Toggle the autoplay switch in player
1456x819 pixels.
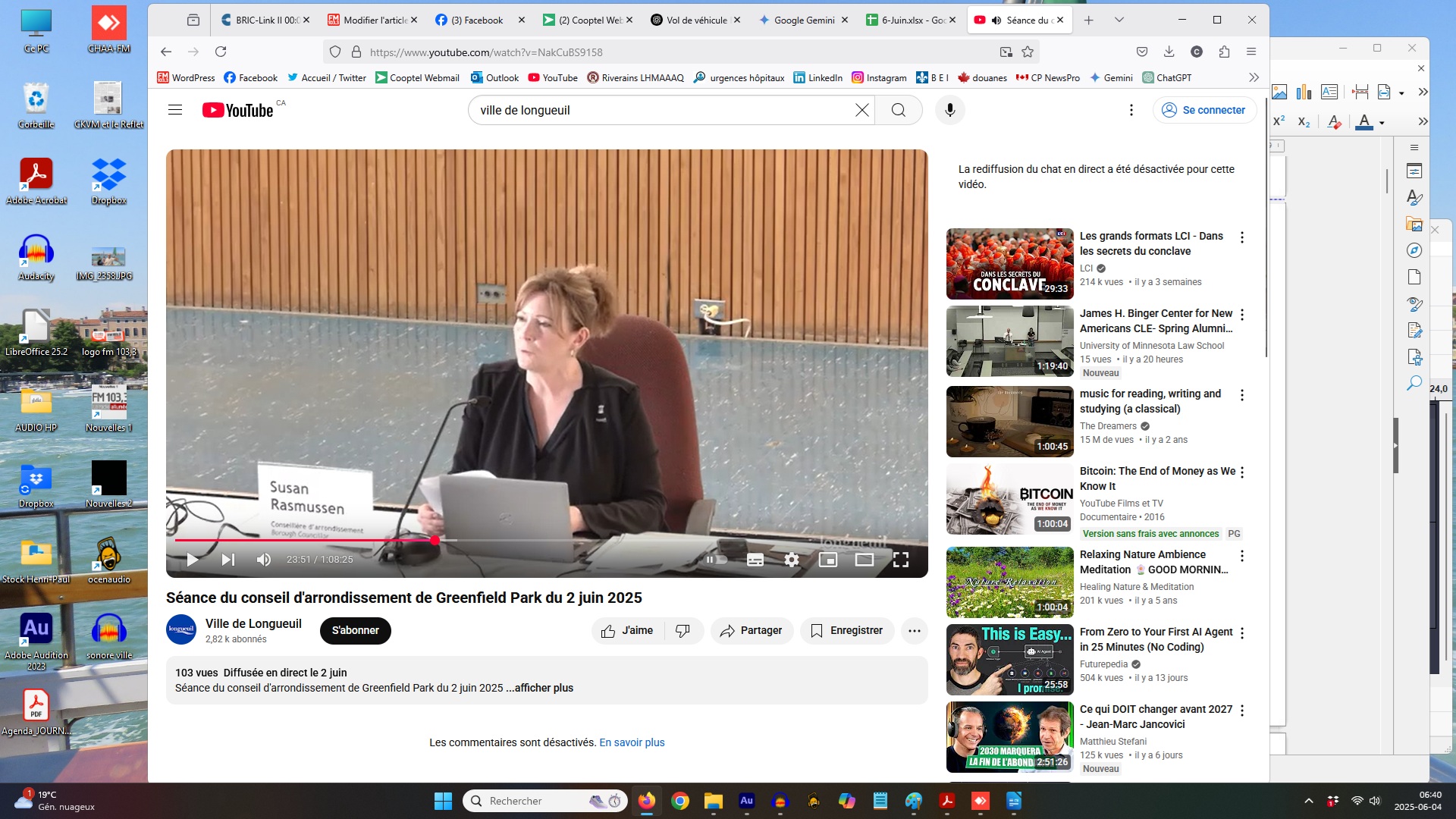point(716,560)
